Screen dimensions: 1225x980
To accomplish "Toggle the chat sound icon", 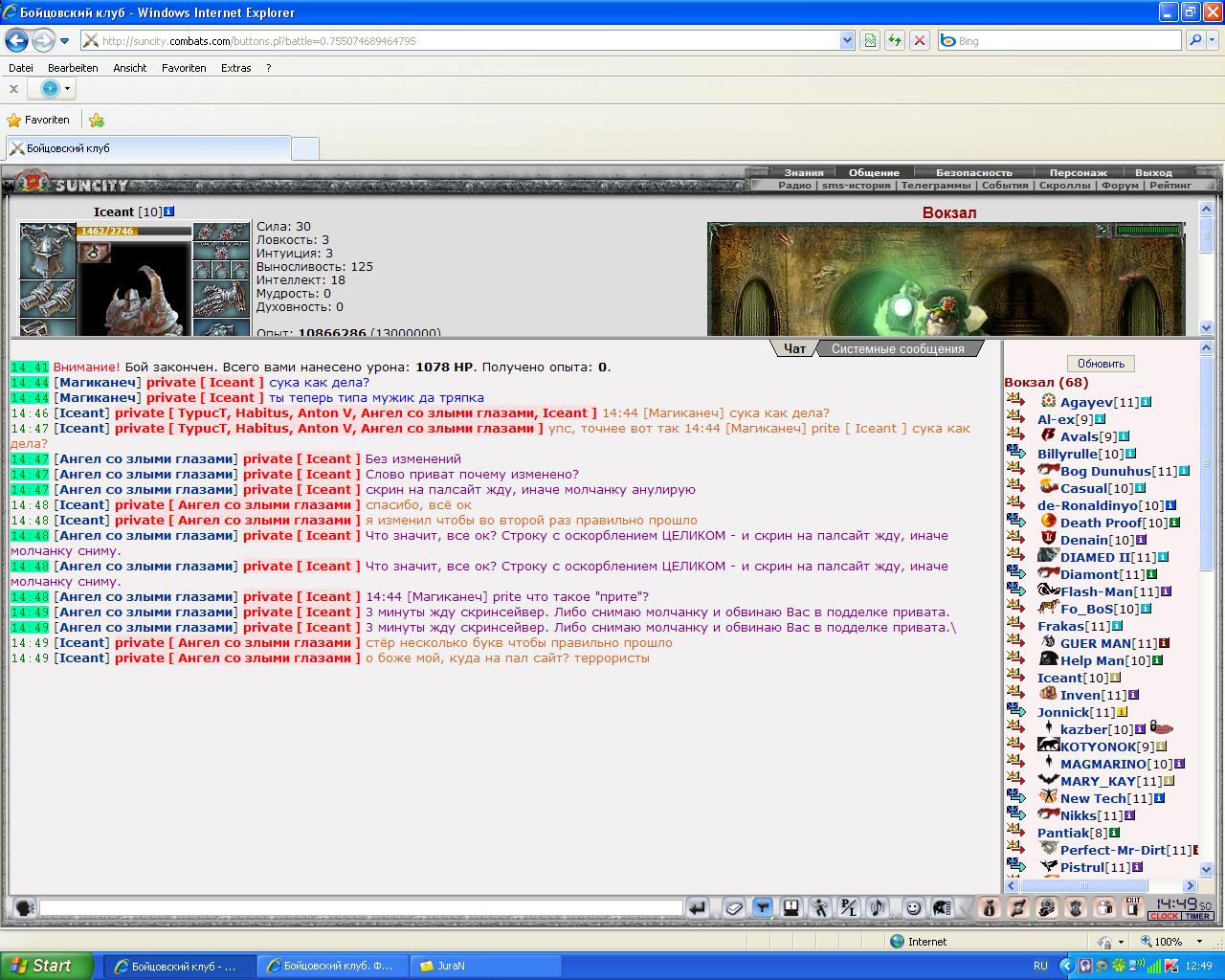I will (876, 907).
